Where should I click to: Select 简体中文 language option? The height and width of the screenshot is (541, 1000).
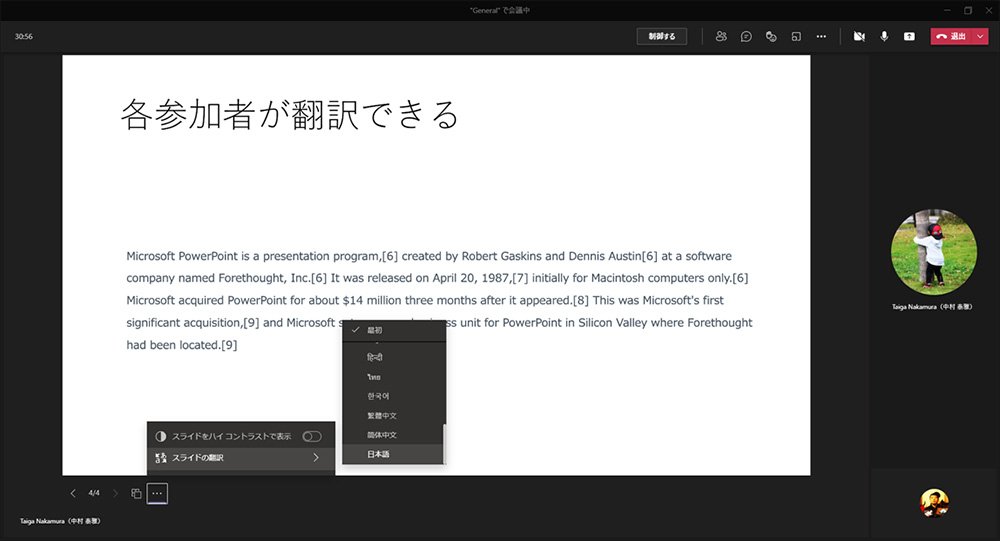(393, 435)
